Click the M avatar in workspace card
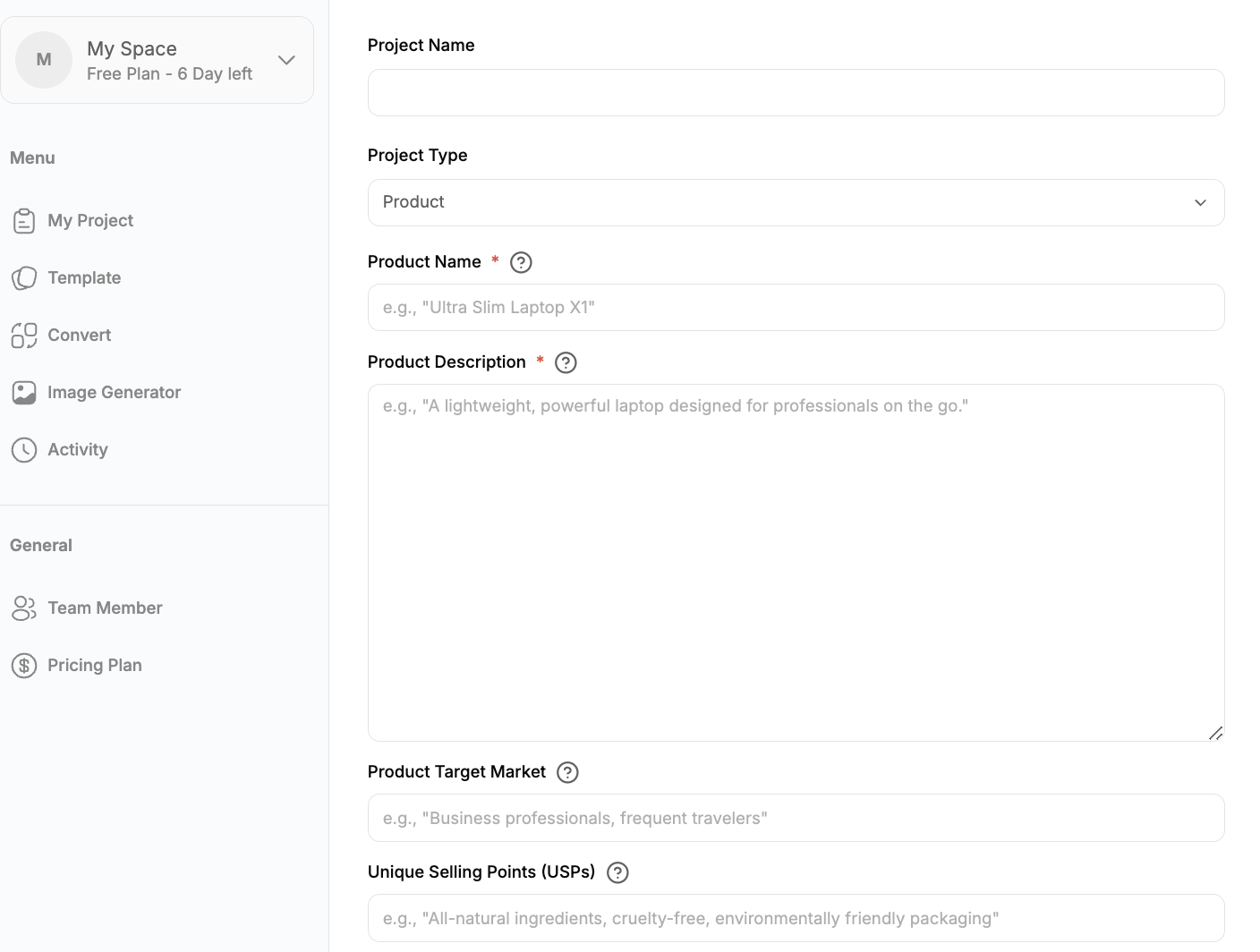Viewport: 1260px width, 952px height. tap(44, 60)
